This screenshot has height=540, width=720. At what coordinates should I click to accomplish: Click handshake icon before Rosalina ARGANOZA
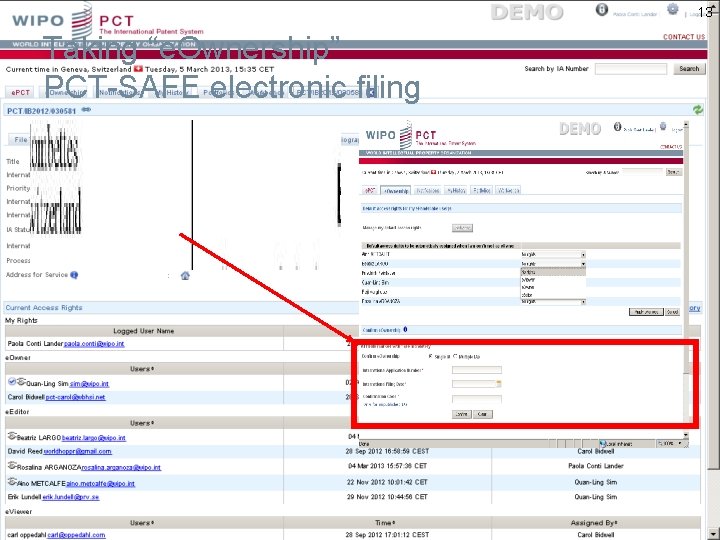(x=12, y=466)
